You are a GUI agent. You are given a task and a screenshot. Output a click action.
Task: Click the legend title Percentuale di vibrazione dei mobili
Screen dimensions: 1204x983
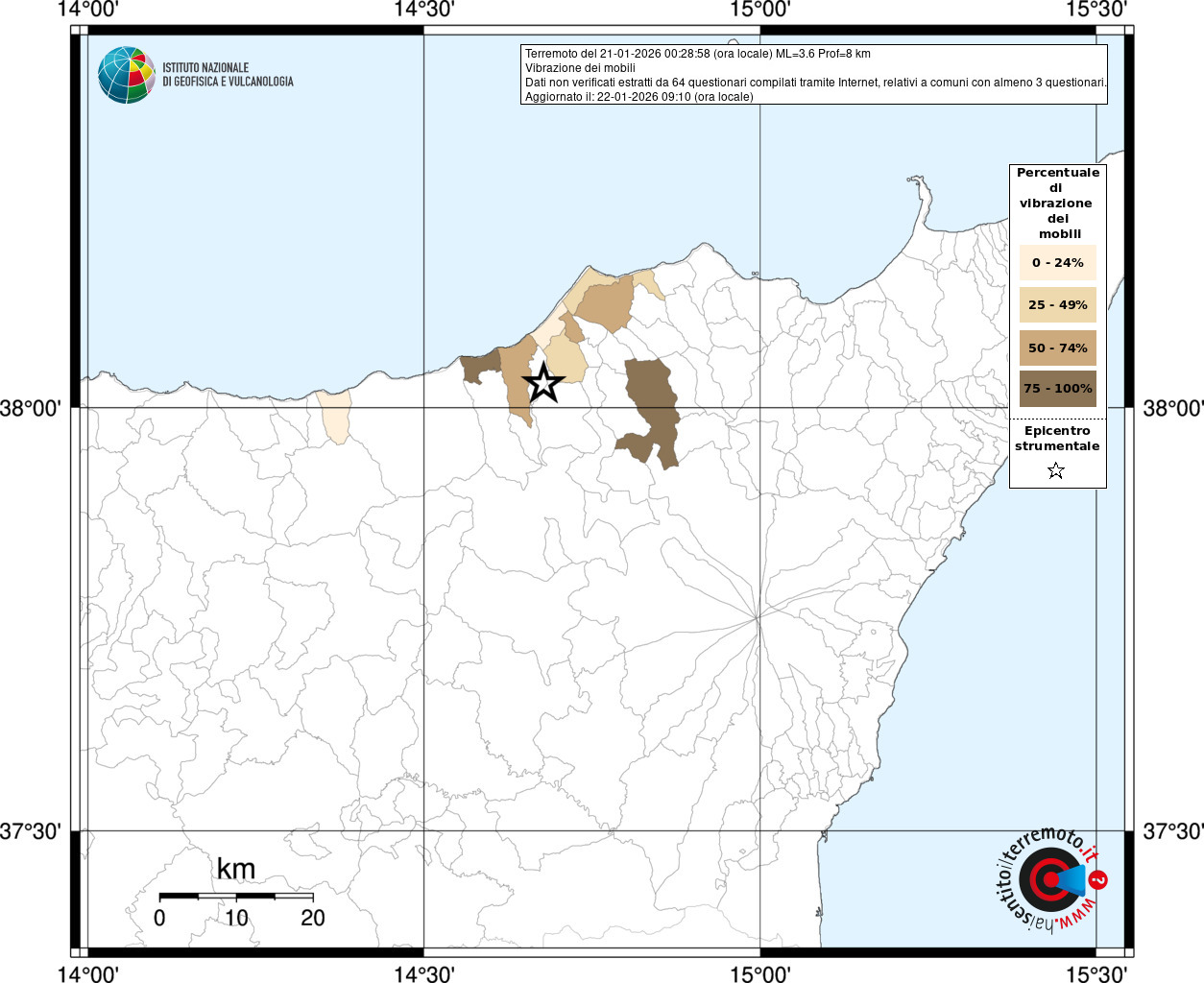(x=1058, y=203)
